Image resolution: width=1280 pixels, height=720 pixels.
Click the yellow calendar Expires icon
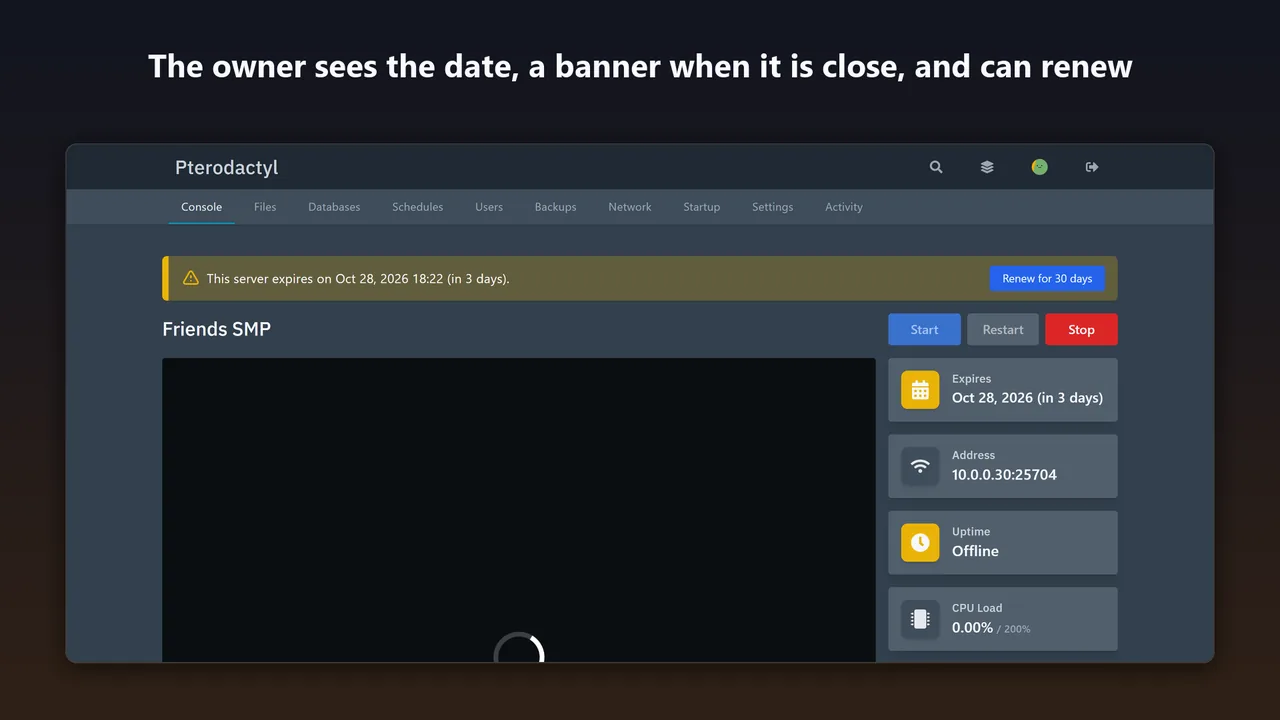[x=920, y=390]
